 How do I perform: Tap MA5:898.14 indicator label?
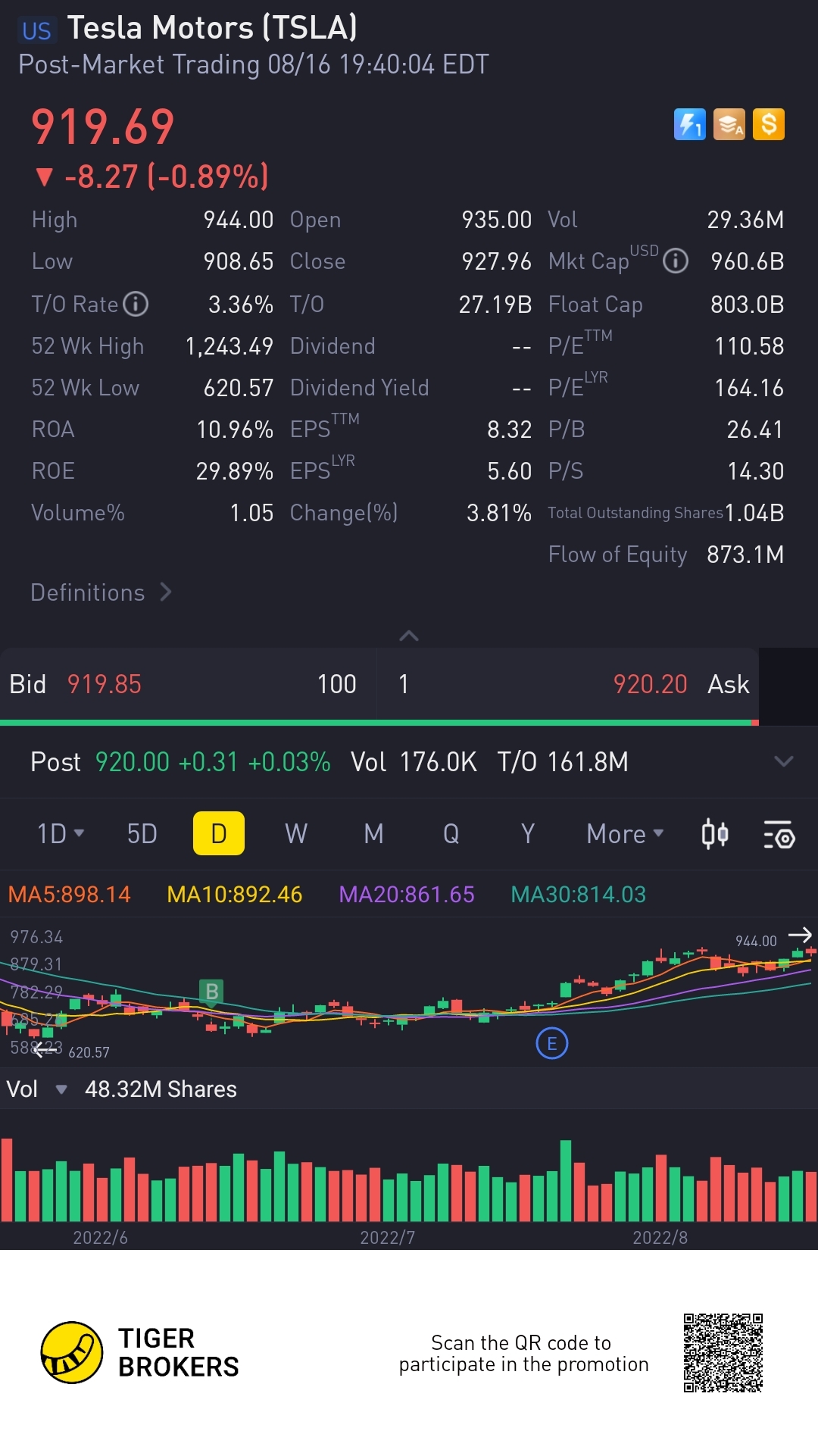(x=70, y=895)
